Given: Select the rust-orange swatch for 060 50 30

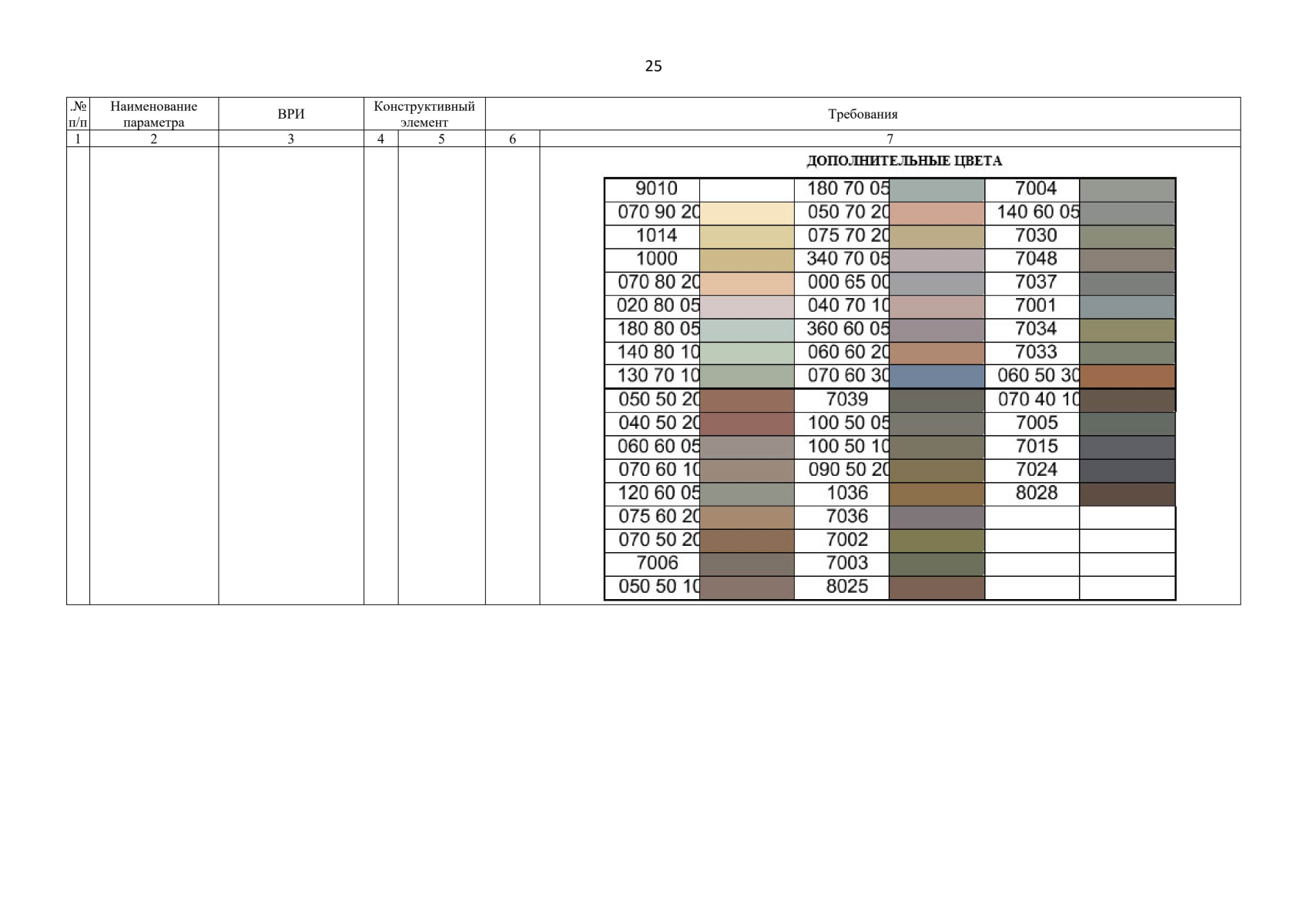Looking at the screenshot, I should click(x=1127, y=377).
